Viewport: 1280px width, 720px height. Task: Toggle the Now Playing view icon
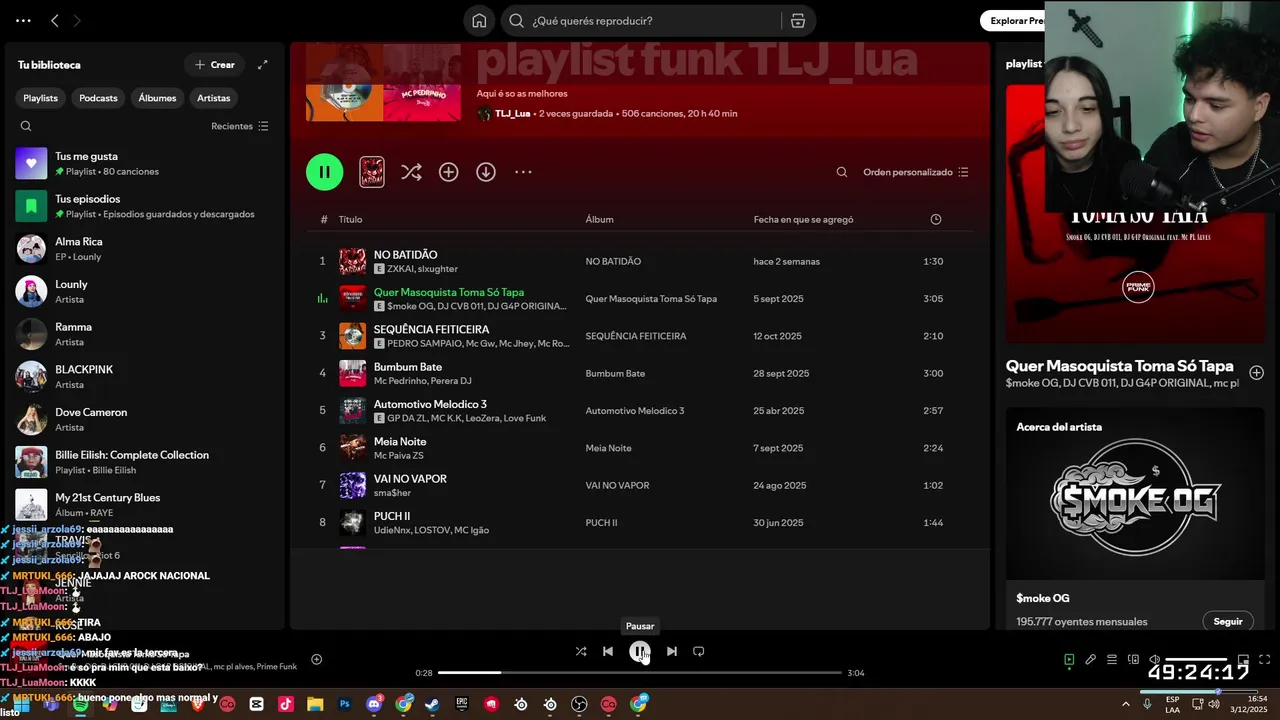click(x=1069, y=660)
